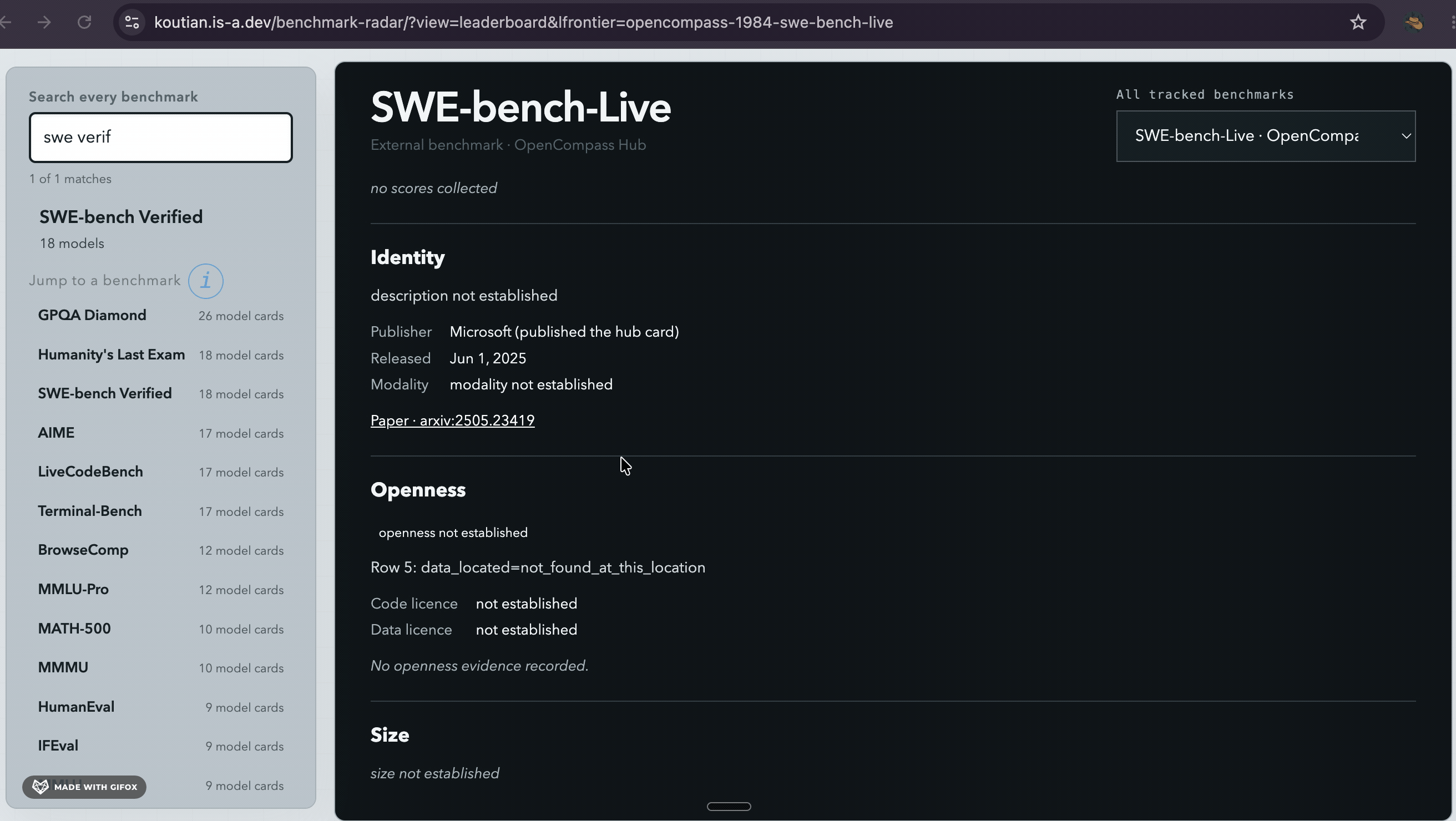Open the All tracked benchmarks dropdown

click(x=1266, y=136)
